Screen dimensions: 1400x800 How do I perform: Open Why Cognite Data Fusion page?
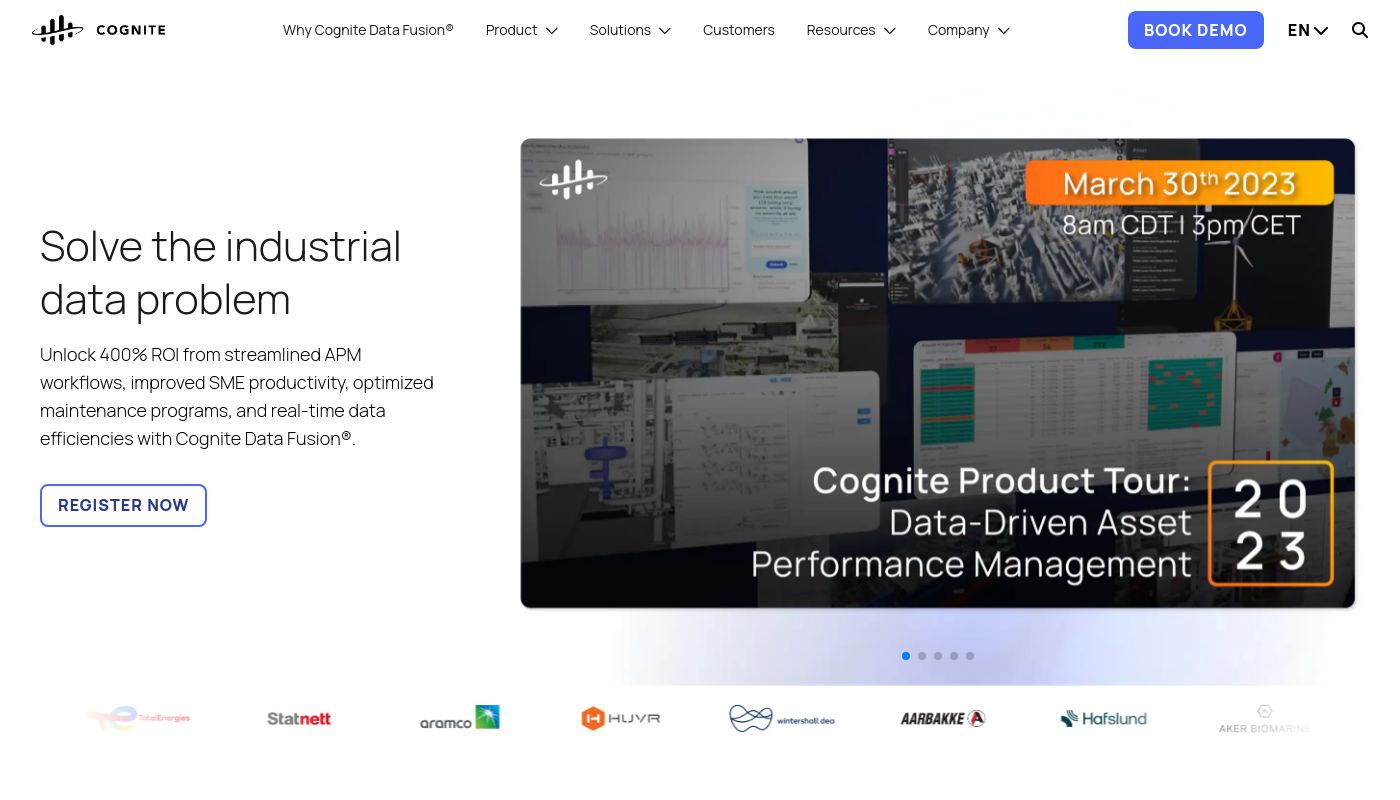368,30
